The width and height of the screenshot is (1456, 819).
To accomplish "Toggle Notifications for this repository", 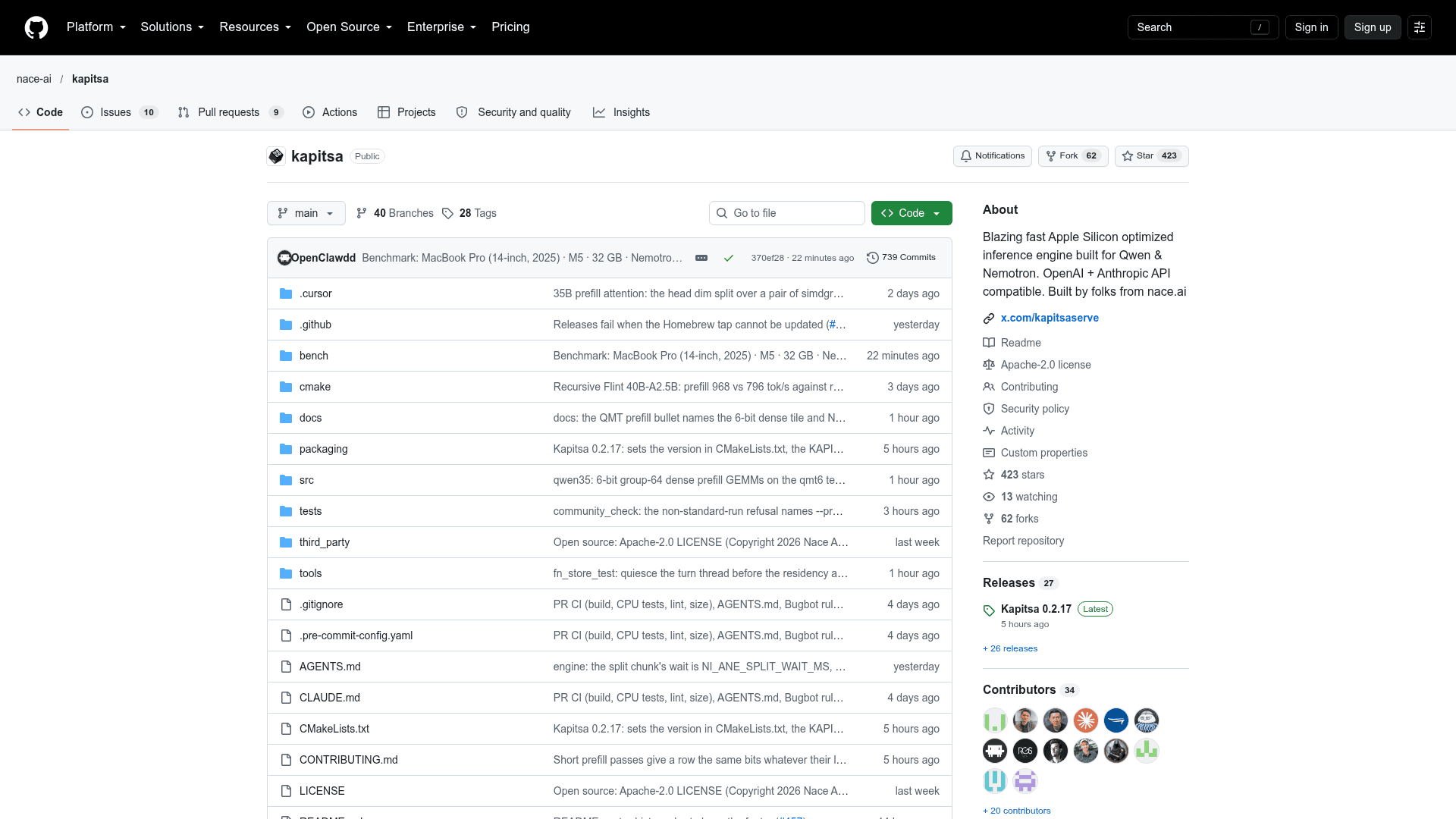I will click(x=992, y=156).
